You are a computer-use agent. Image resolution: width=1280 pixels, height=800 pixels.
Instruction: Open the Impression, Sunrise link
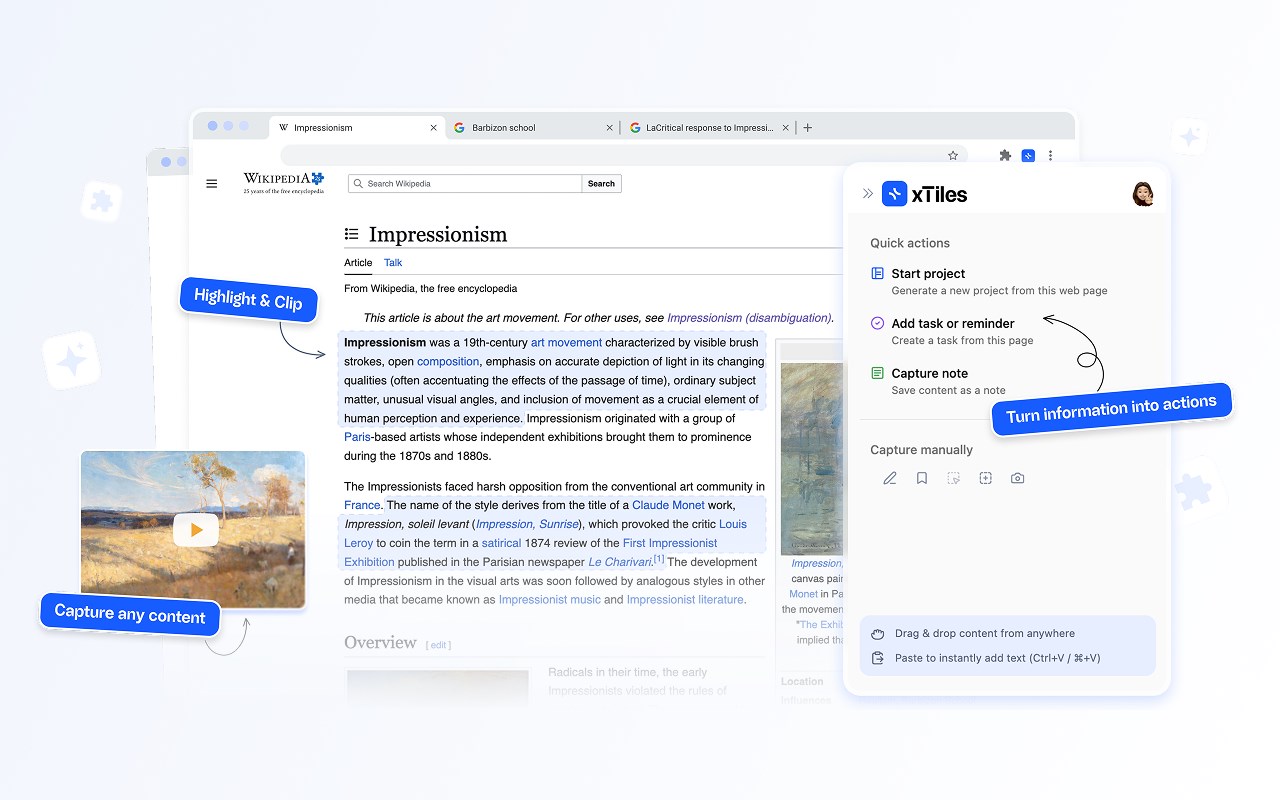[525, 525]
